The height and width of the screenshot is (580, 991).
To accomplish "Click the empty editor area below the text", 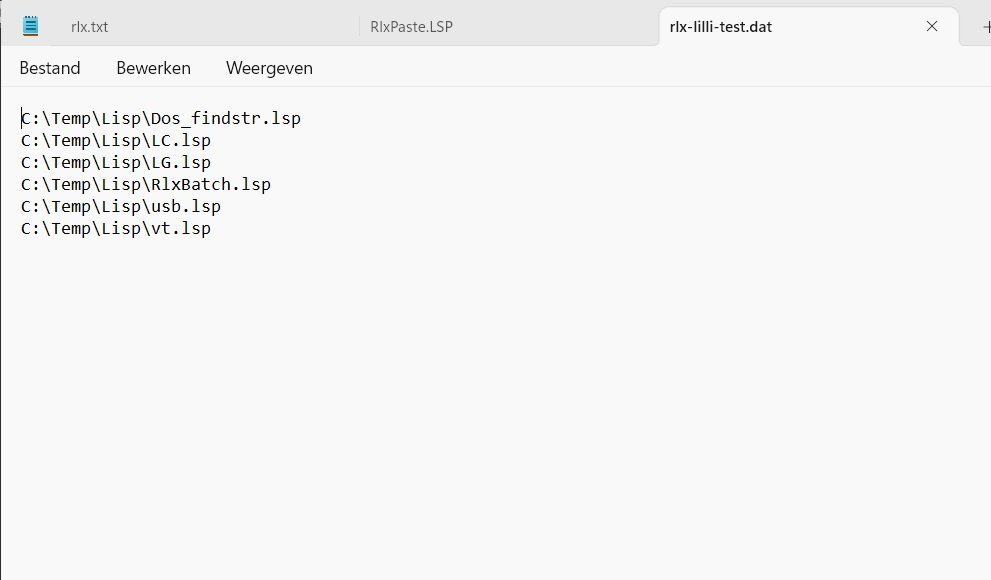I will pos(496,404).
